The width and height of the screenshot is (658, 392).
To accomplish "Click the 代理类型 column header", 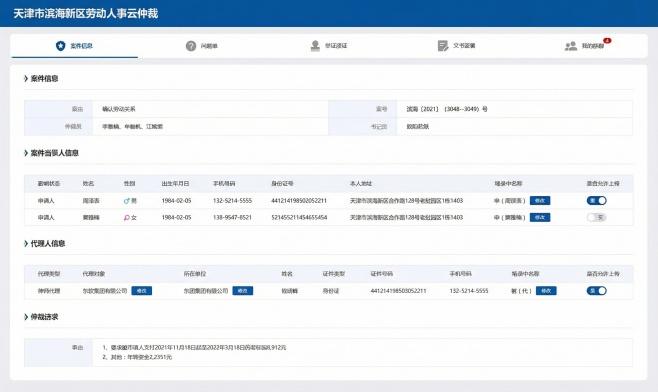I will click(49, 274).
